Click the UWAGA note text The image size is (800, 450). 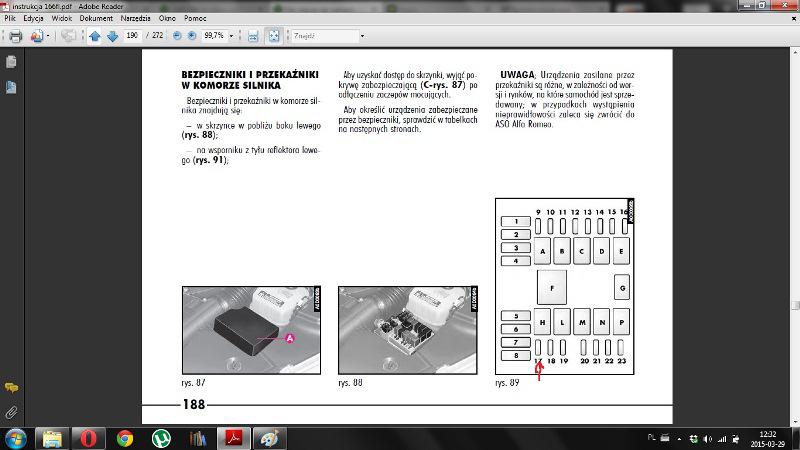565,99
